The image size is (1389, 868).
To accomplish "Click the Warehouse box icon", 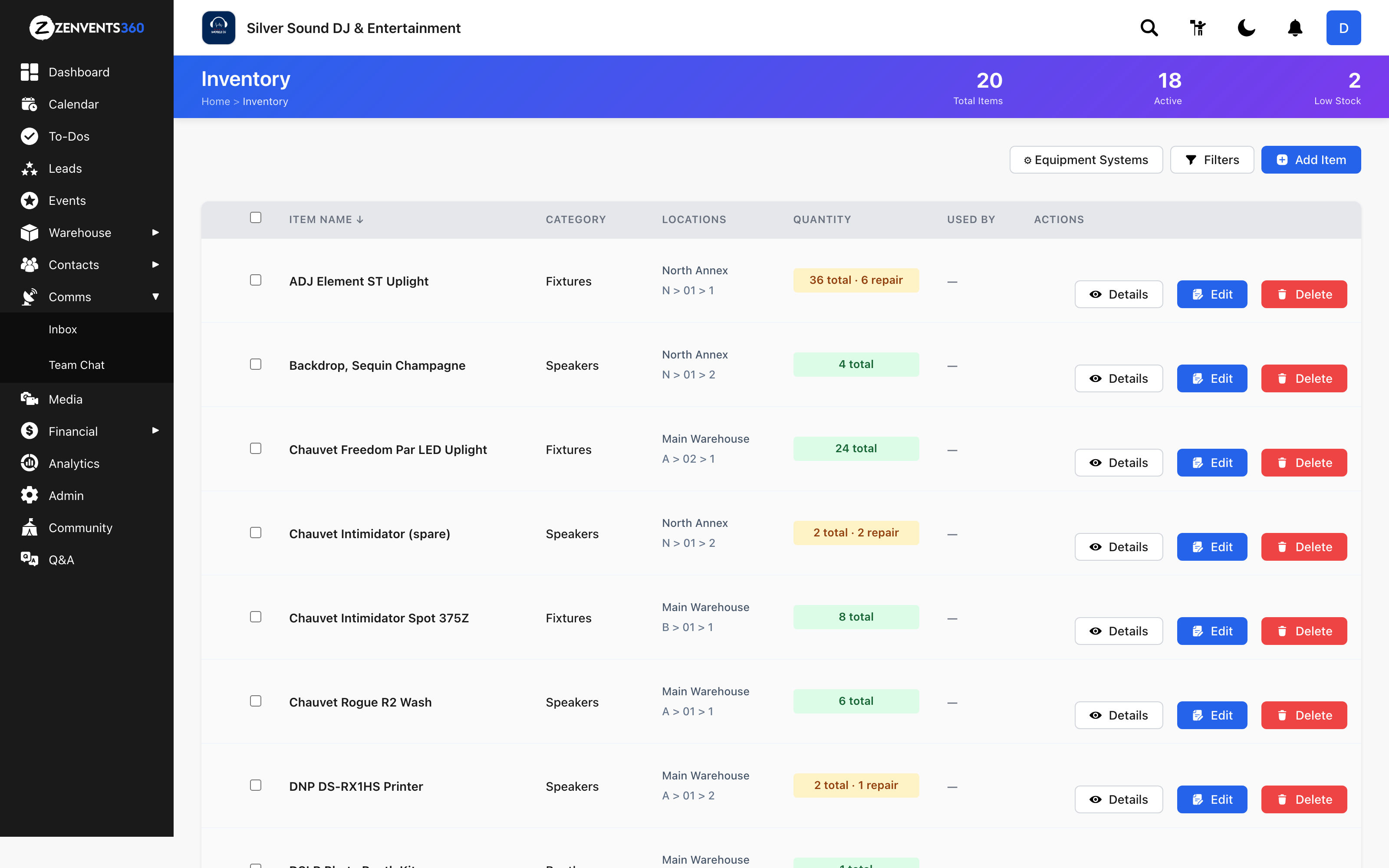I will 29,233.
